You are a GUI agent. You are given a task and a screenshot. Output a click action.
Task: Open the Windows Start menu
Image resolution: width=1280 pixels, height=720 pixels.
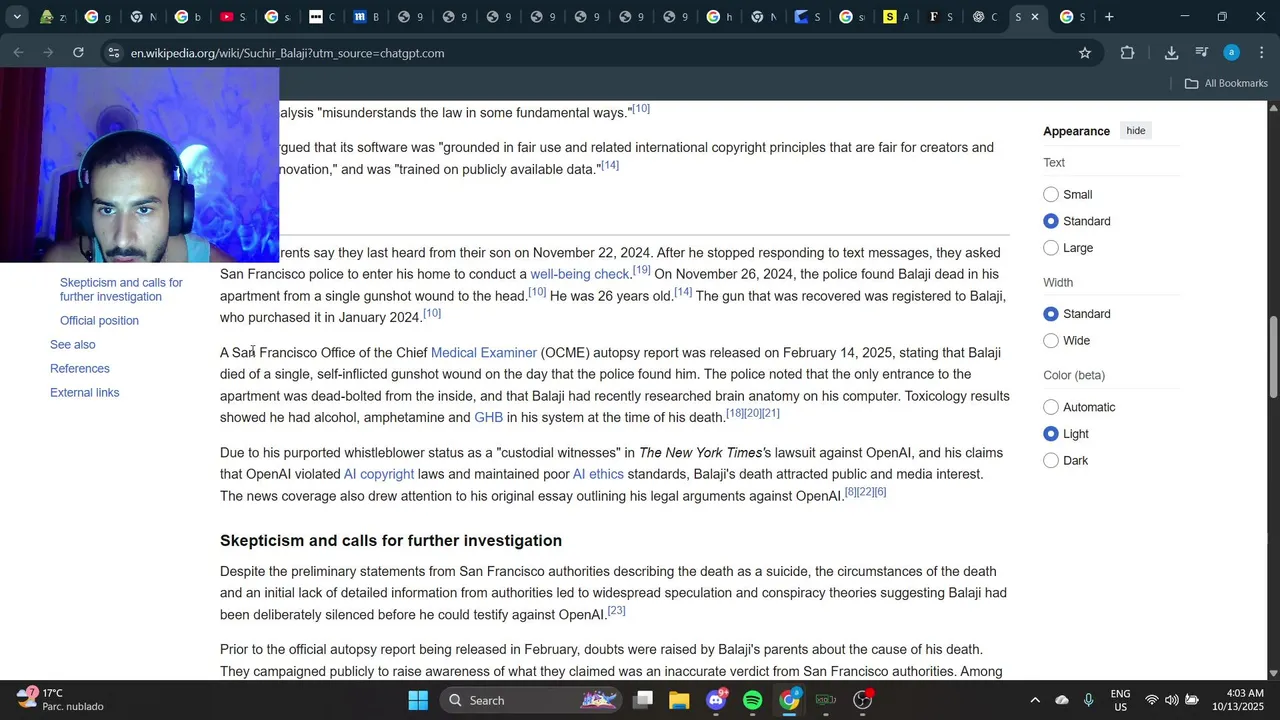coord(418,700)
